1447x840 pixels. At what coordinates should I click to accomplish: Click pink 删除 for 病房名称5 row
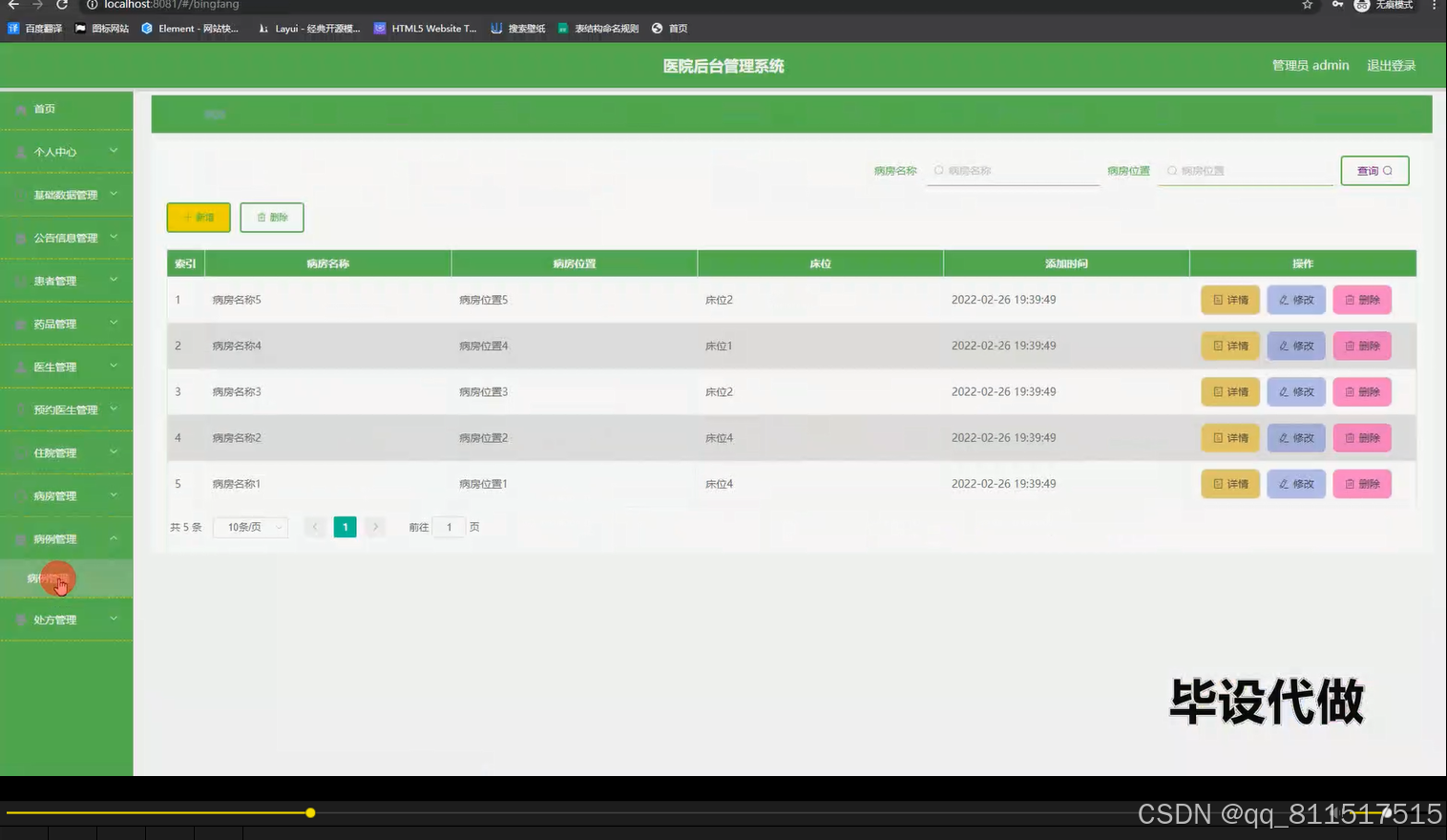click(x=1362, y=300)
